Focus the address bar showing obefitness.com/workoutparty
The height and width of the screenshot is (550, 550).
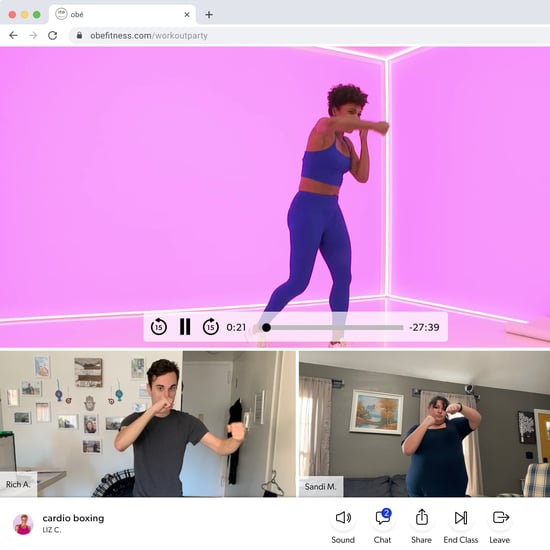tap(309, 35)
